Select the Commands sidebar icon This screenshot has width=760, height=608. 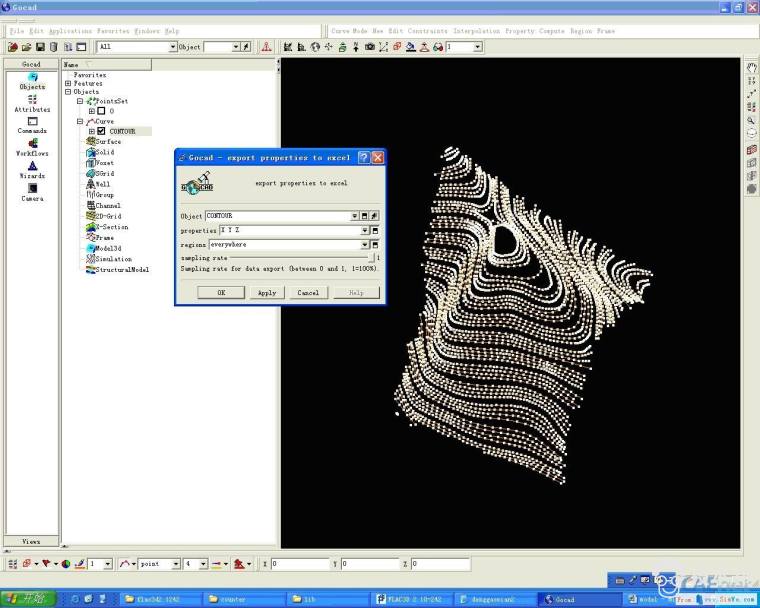pos(32,124)
